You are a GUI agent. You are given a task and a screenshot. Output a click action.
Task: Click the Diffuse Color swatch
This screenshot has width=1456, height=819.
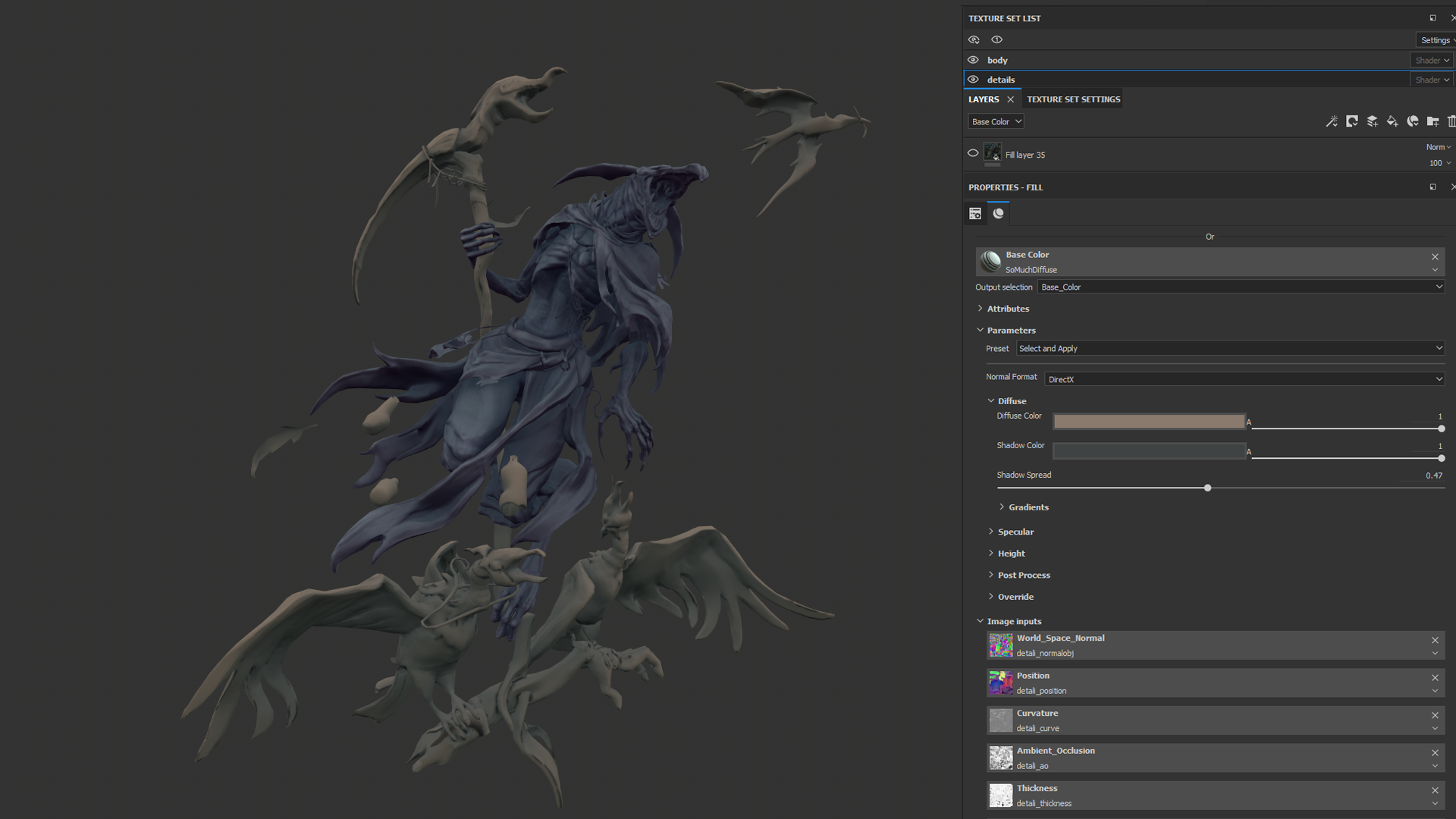click(1148, 422)
